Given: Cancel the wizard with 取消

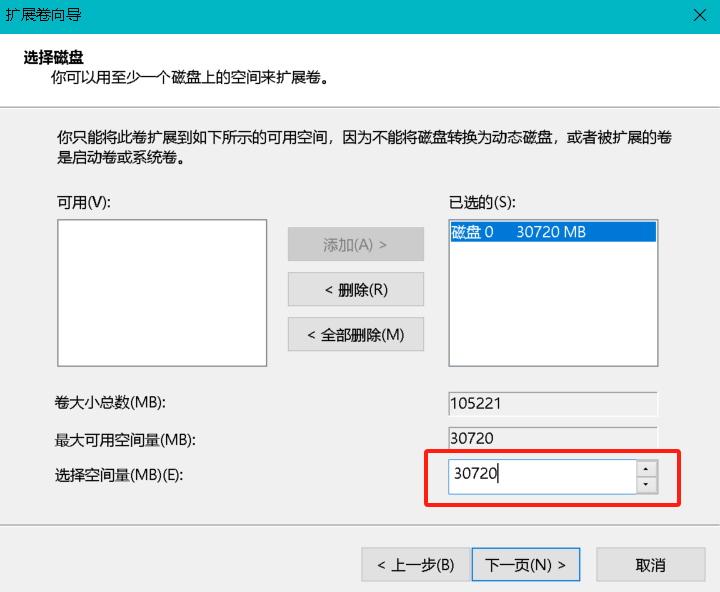Looking at the screenshot, I should click(651, 564).
